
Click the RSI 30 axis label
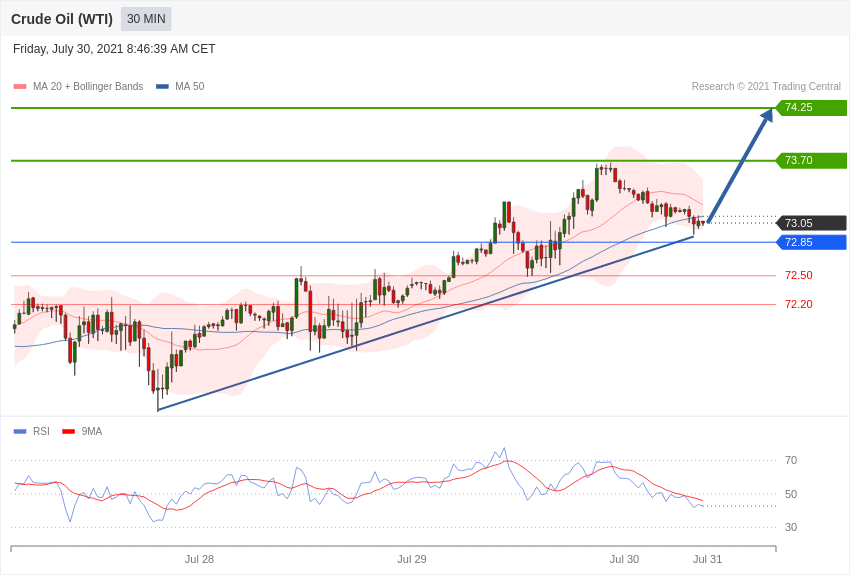pos(791,527)
